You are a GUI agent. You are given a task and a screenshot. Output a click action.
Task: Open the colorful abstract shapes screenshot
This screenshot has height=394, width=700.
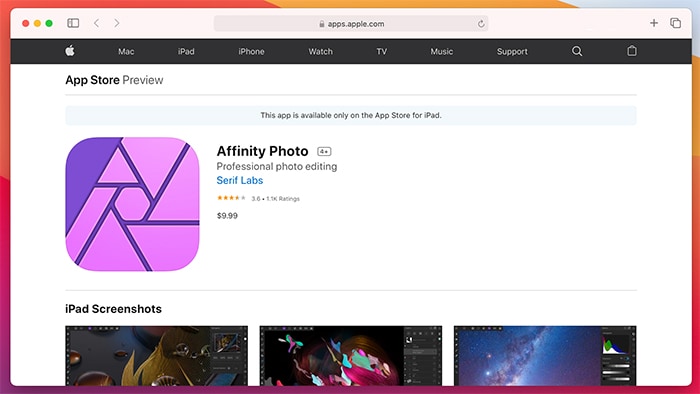(351, 356)
